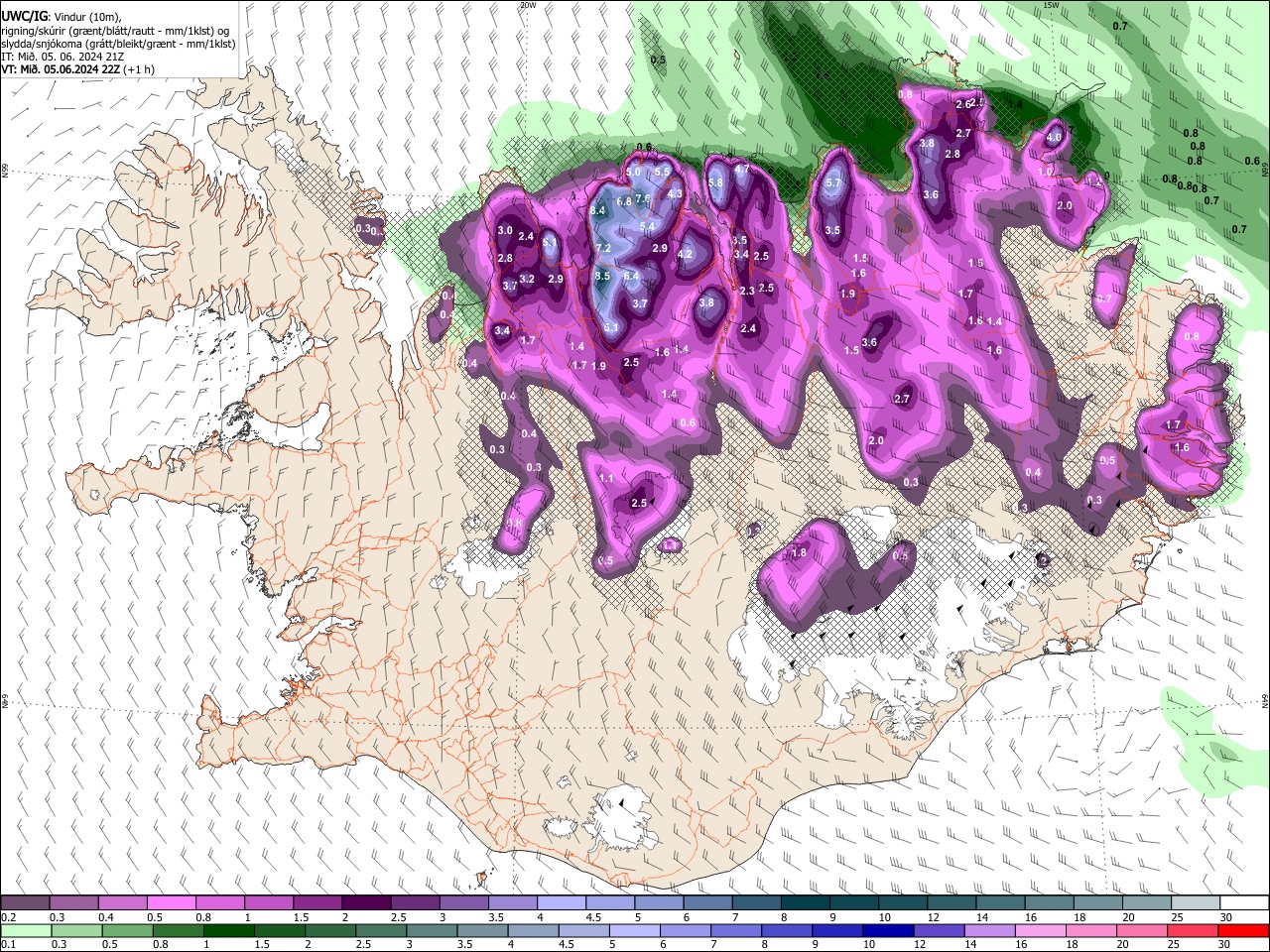Viewport: 1270px width, 952px height.
Task: Click the 5.4 snowfall value label
Action: [x=647, y=226]
